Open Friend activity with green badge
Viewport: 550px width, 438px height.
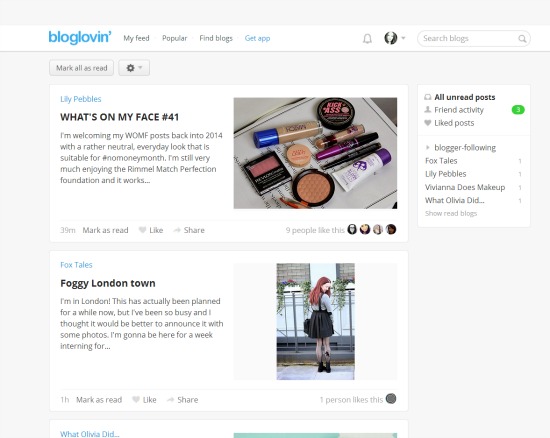(x=474, y=110)
